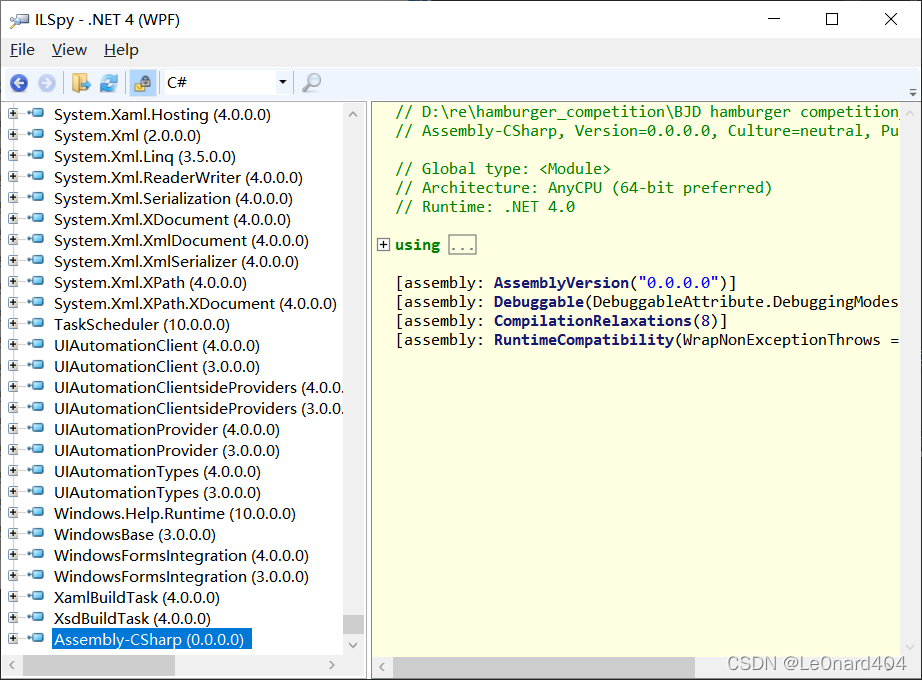Select System.Xml.Serialization (4.0.0.0)

(173, 198)
